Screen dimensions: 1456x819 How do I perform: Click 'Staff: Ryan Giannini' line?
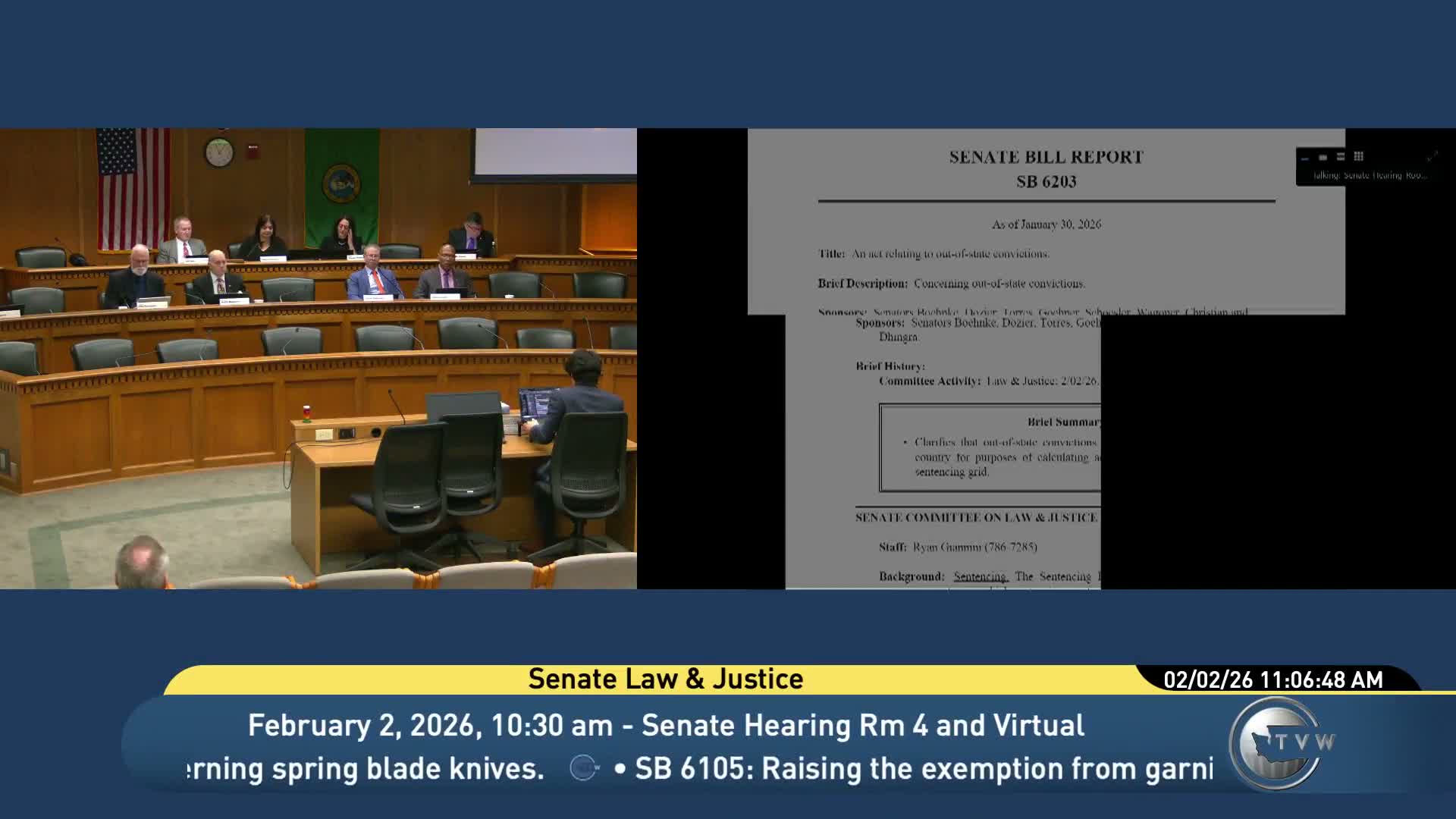pos(957,547)
